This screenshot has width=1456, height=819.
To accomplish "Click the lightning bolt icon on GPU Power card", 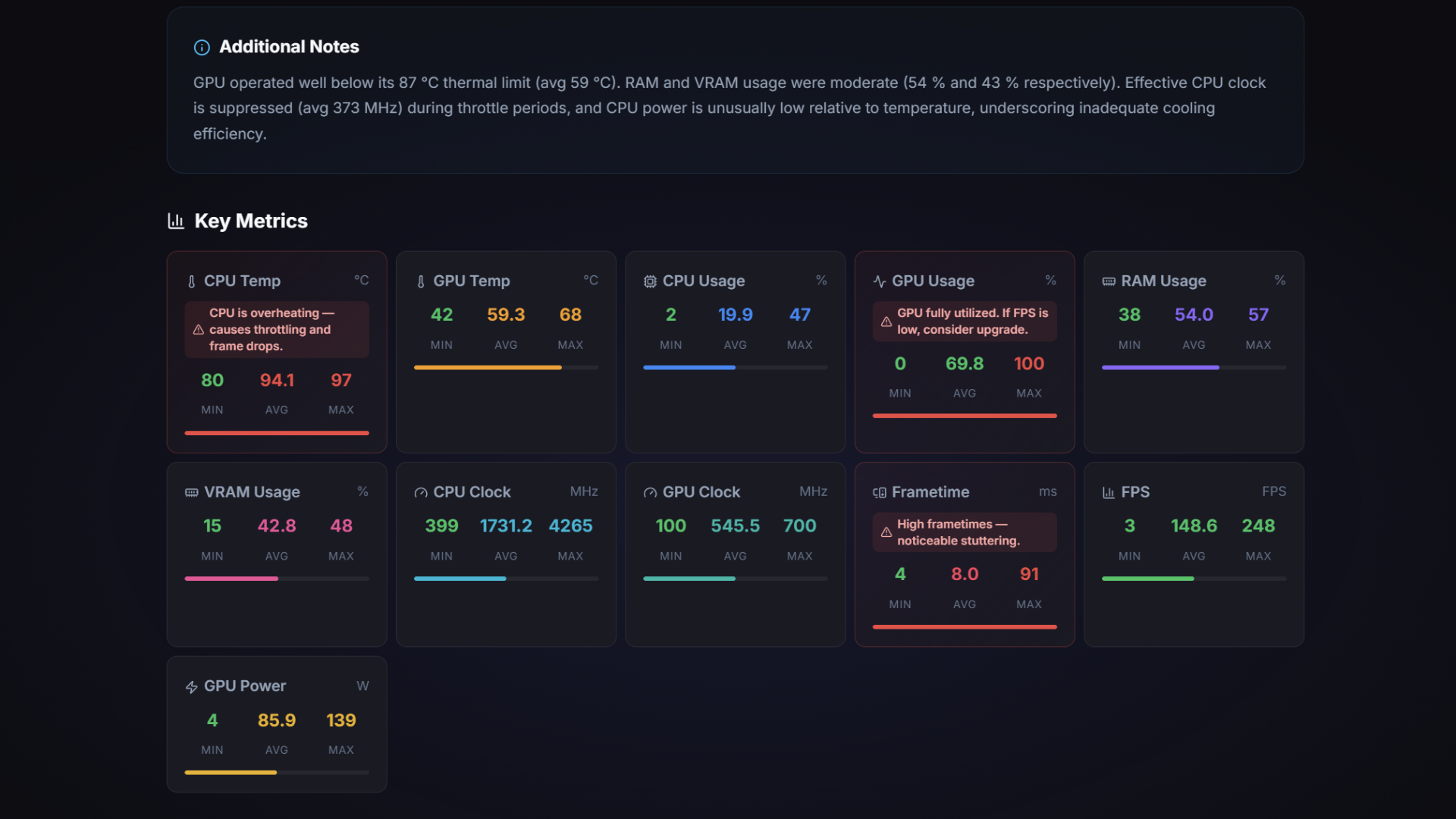I will (190, 686).
